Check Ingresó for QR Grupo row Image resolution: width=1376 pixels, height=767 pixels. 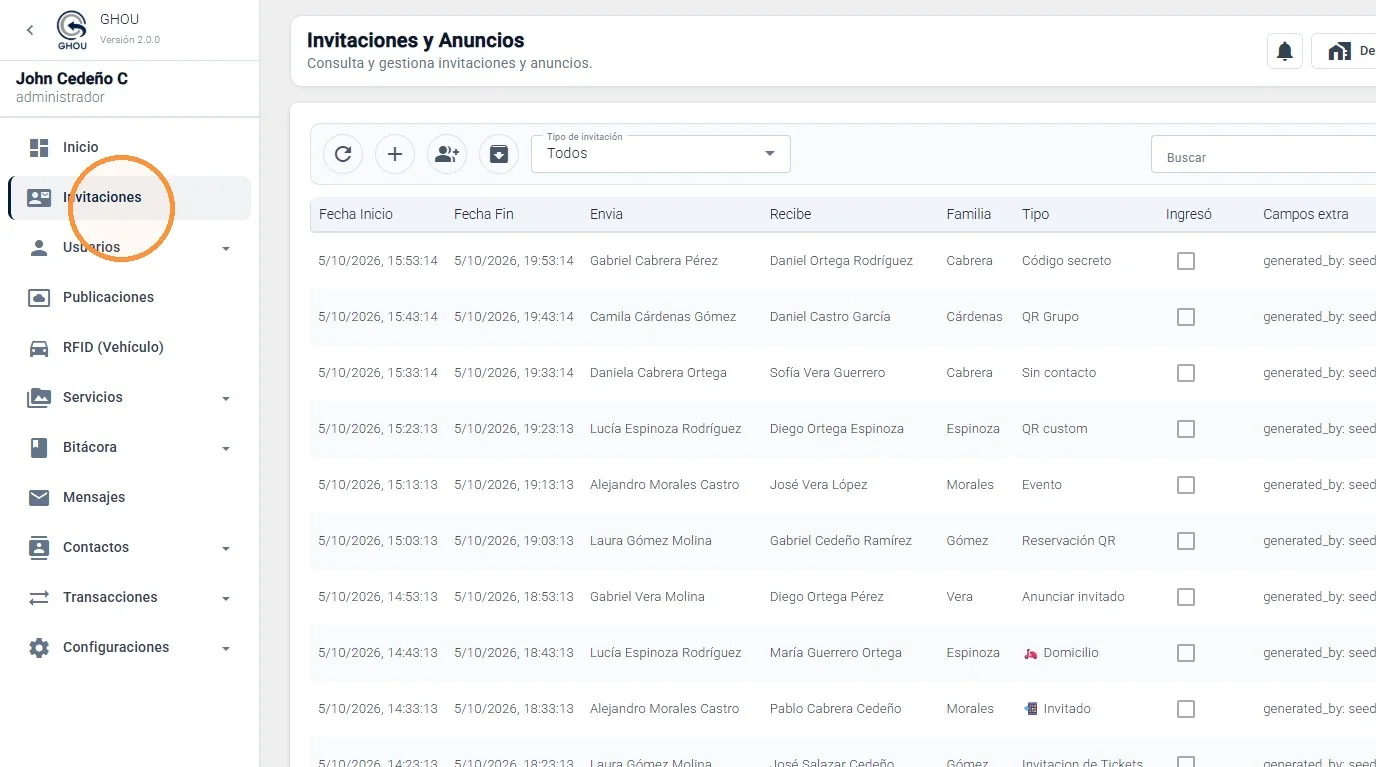point(1186,317)
